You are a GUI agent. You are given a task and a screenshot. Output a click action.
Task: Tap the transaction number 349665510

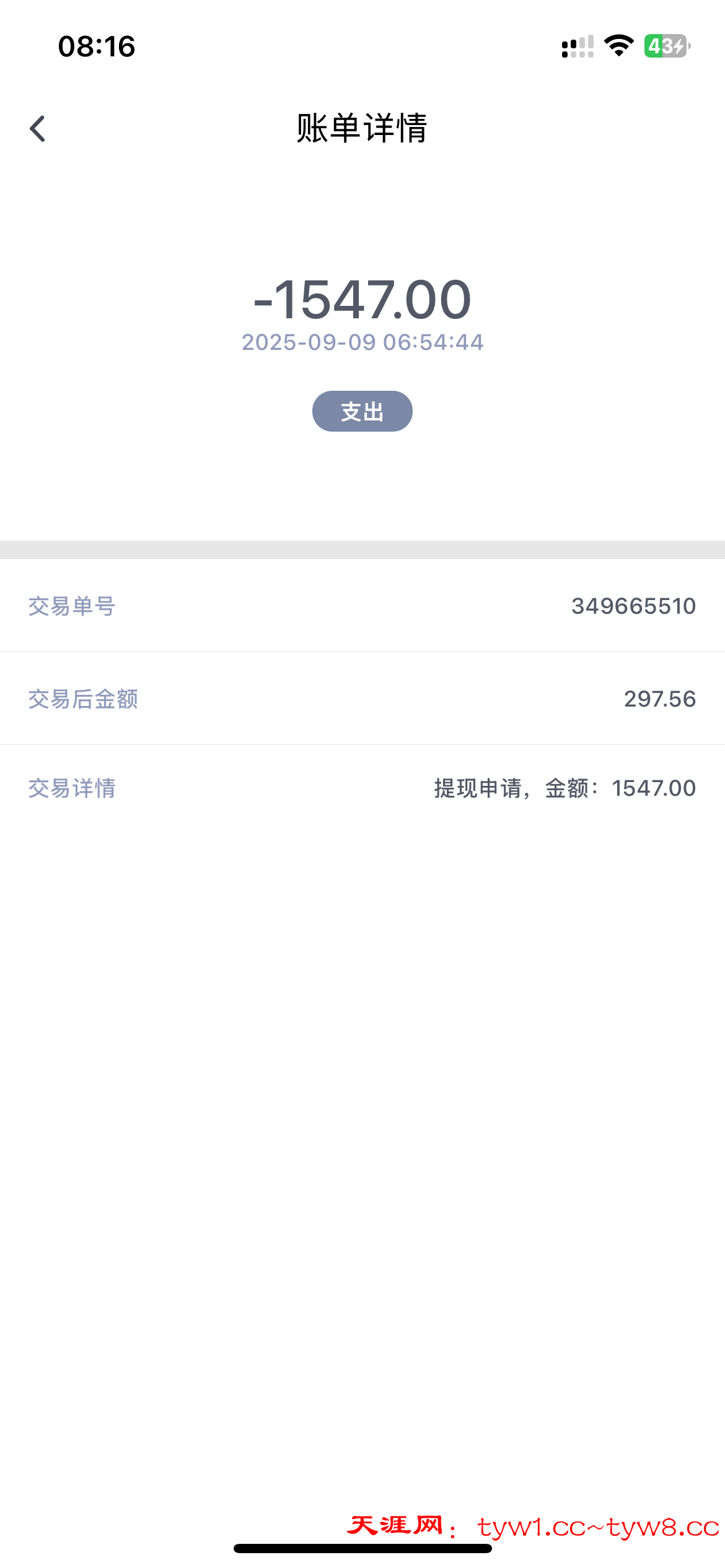(633, 606)
